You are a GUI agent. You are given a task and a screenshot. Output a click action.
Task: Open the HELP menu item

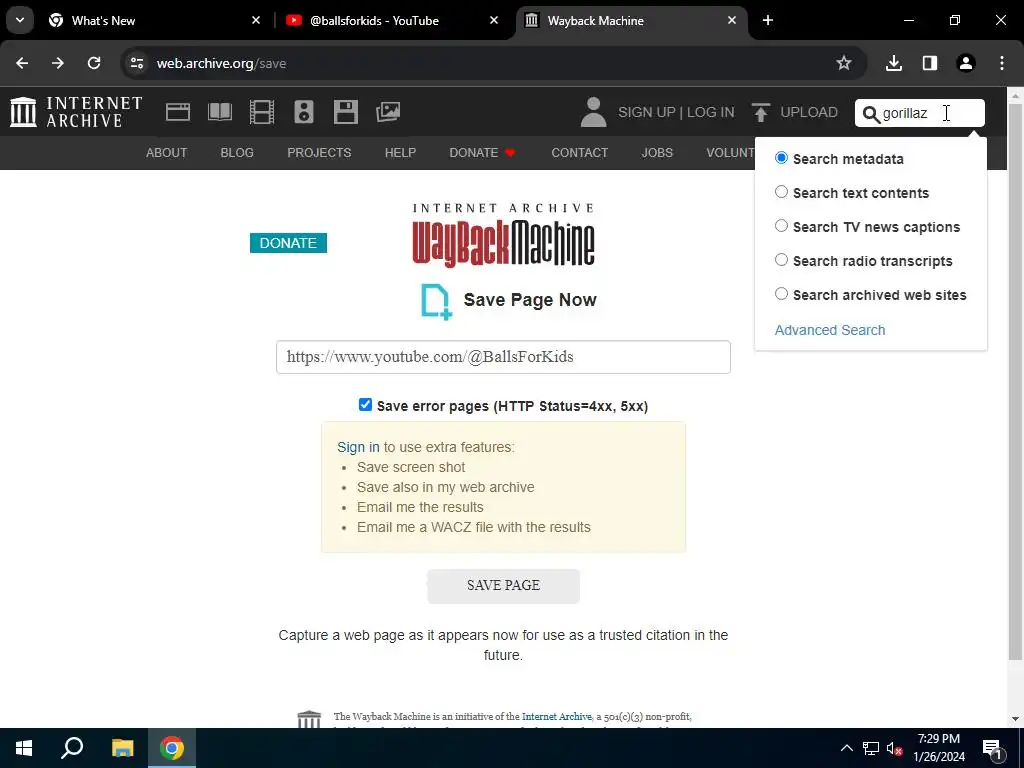coord(400,153)
